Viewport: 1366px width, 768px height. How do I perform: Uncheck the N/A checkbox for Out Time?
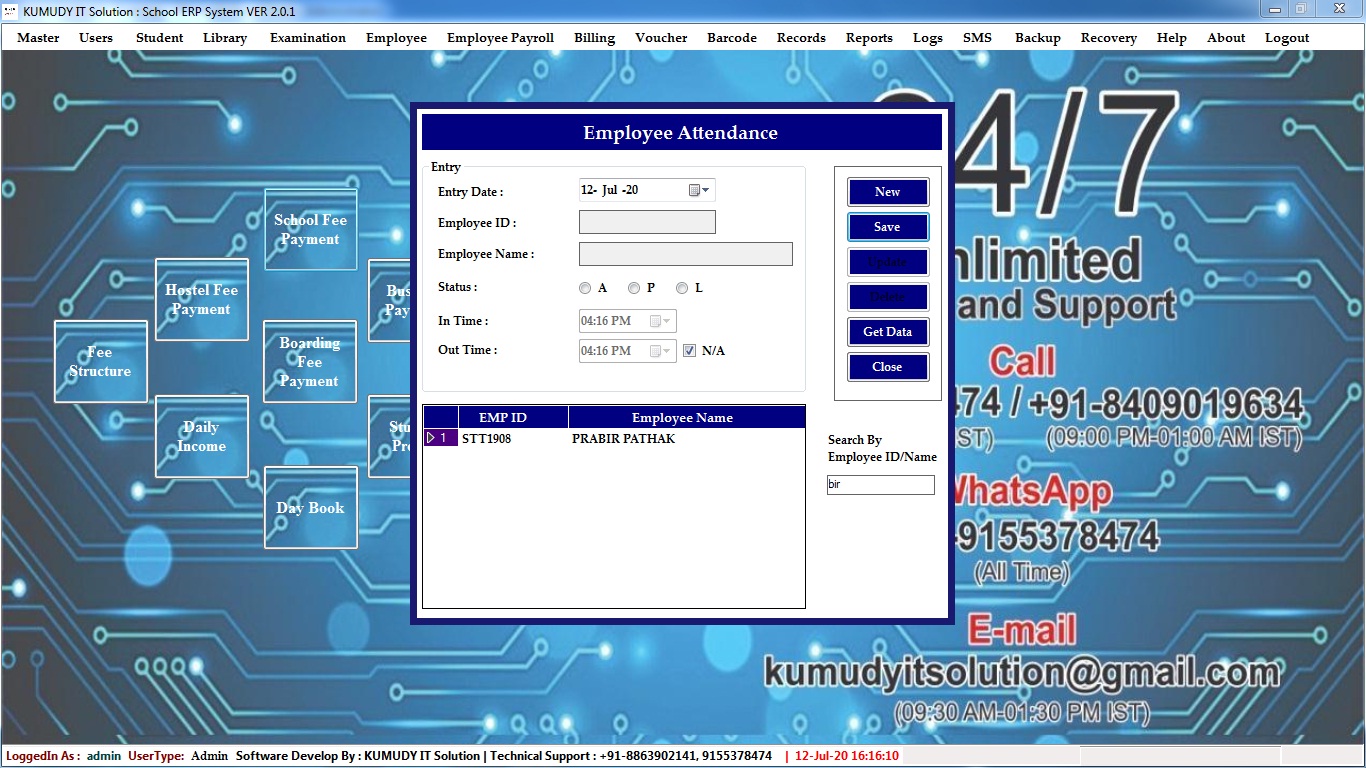(x=689, y=351)
